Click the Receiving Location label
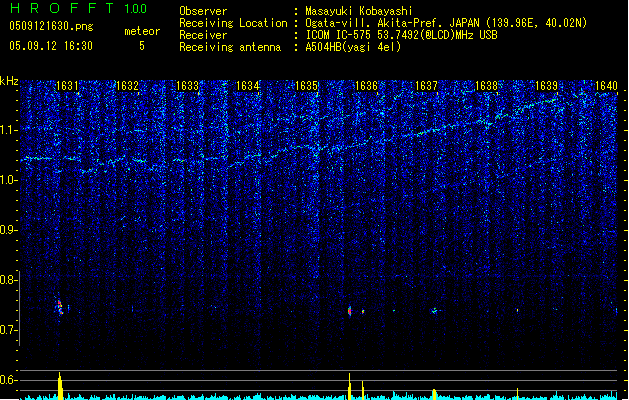629x400 pixels. 233,23
